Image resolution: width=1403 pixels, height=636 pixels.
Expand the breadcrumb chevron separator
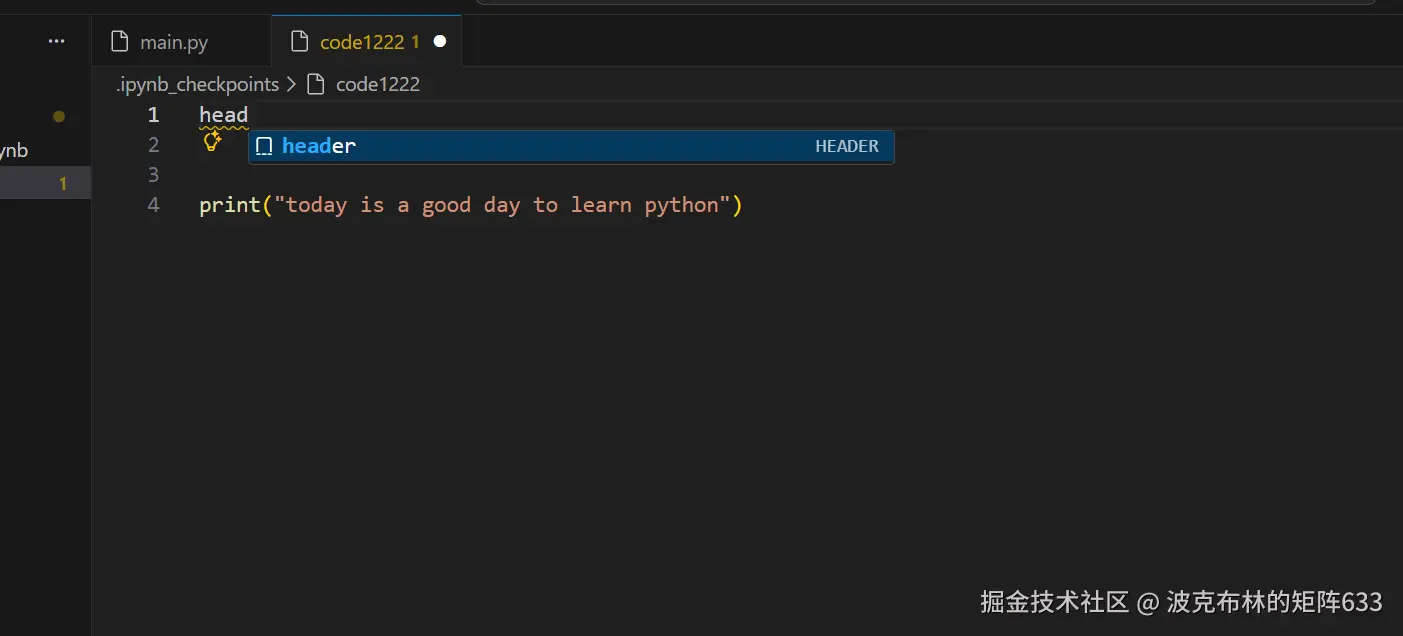292,84
